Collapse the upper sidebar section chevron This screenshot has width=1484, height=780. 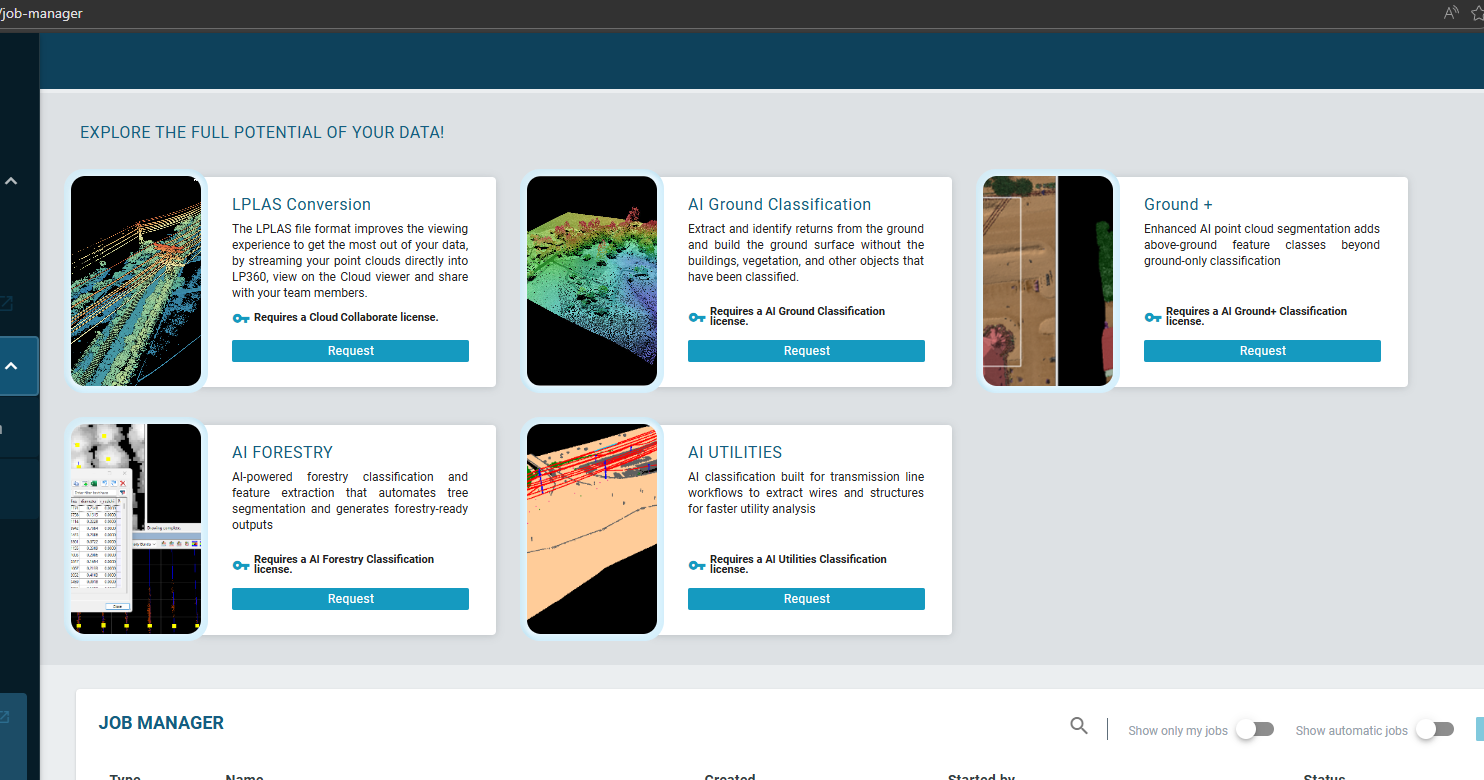[x=11, y=182]
